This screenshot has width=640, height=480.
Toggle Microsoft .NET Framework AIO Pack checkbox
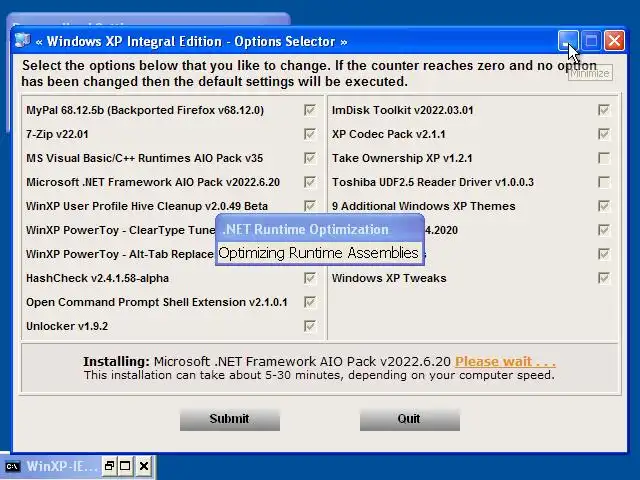[310, 182]
